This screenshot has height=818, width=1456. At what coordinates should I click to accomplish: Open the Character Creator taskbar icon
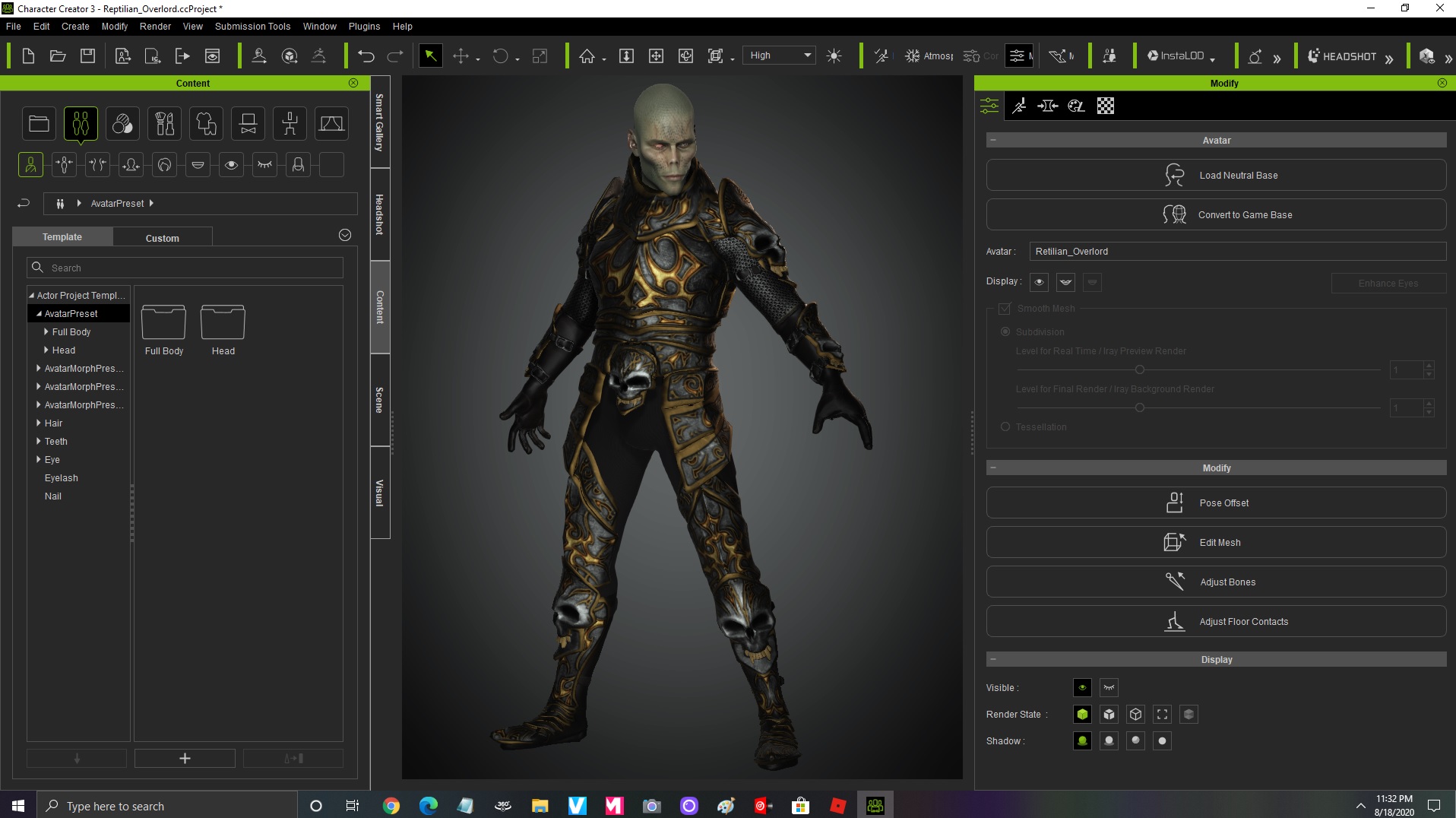[x=875, y=805]
